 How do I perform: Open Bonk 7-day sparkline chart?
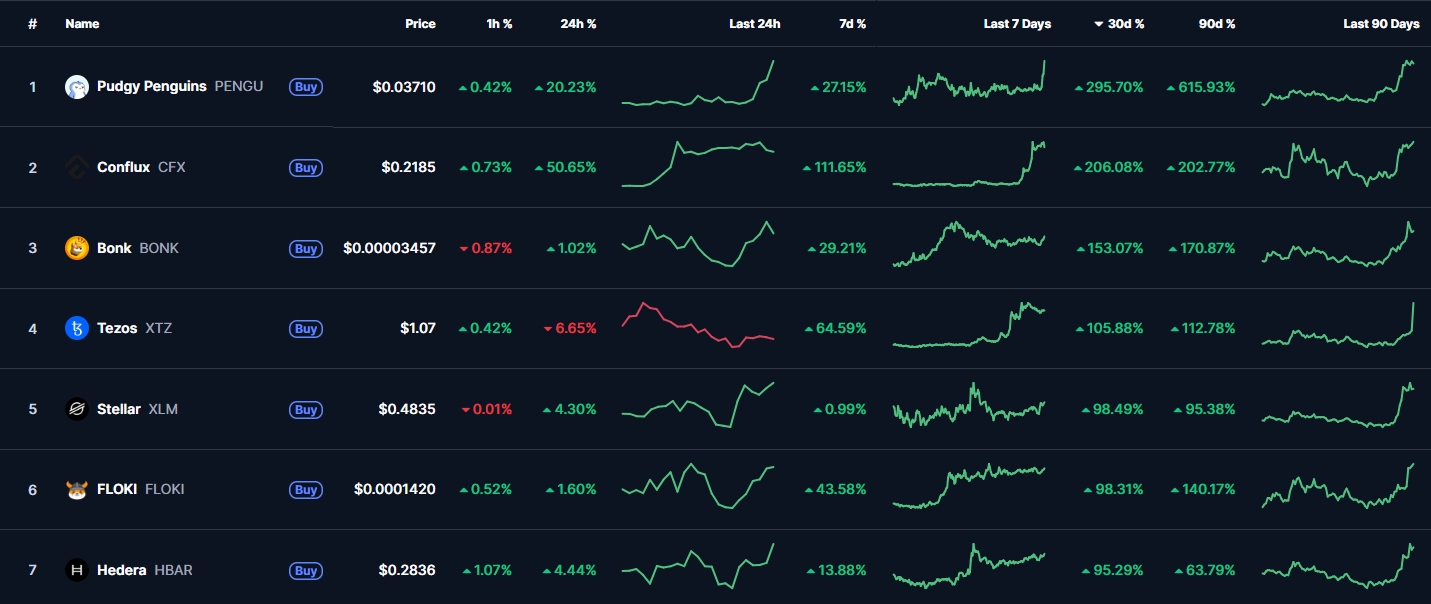coord(968,245)
